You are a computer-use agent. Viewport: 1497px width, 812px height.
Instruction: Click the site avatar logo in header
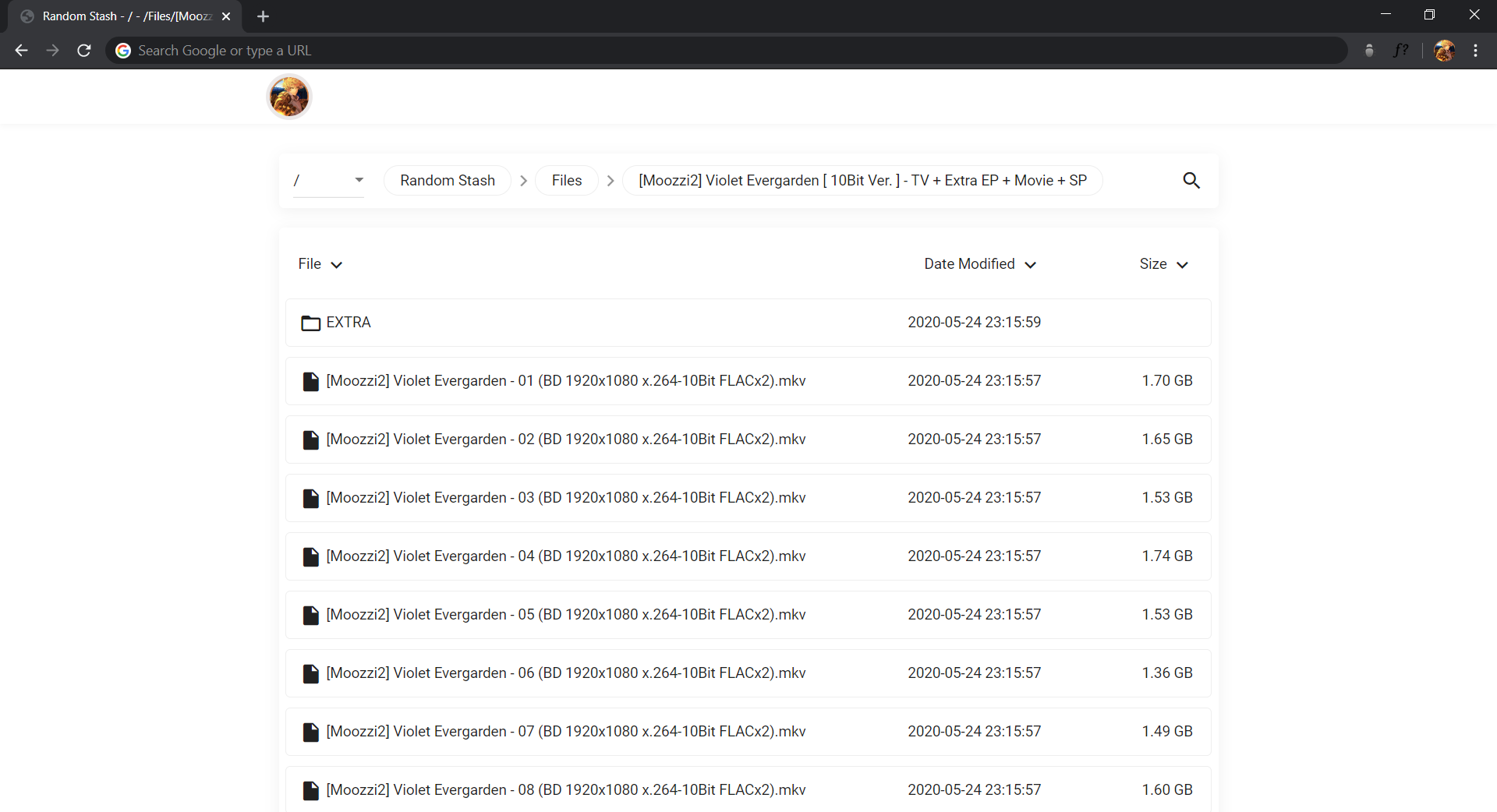[289, 97]
